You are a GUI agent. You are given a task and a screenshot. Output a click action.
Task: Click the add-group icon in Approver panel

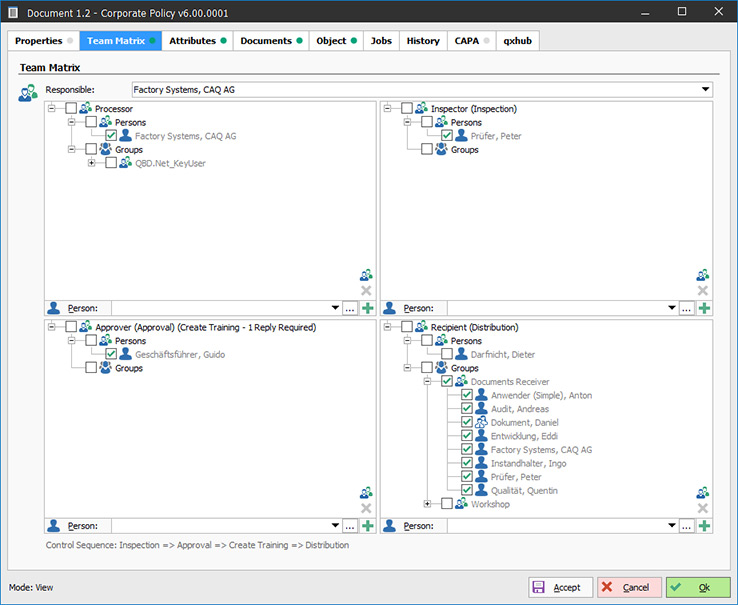[x=366, y=492]
